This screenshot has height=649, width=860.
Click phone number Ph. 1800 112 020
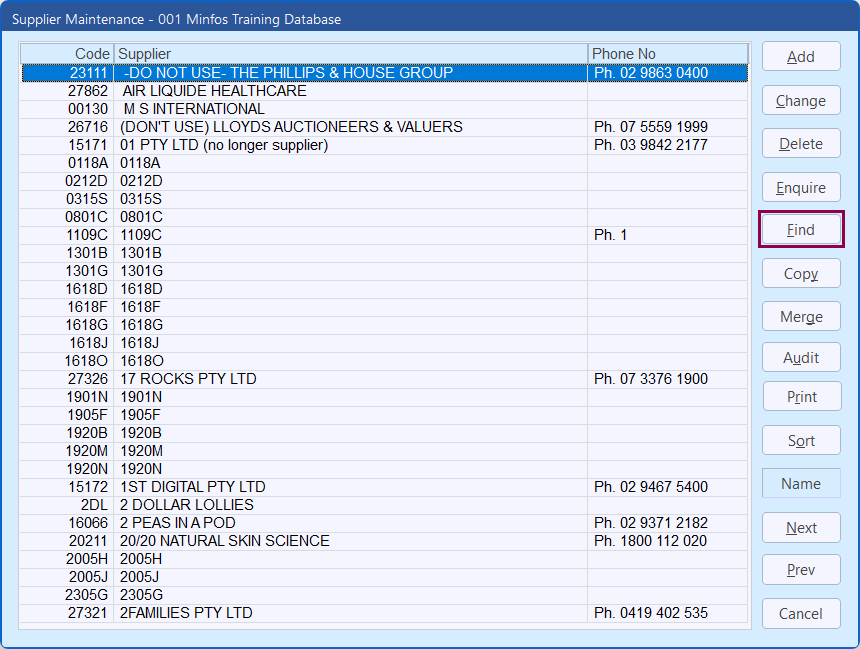tap(650, 541)
